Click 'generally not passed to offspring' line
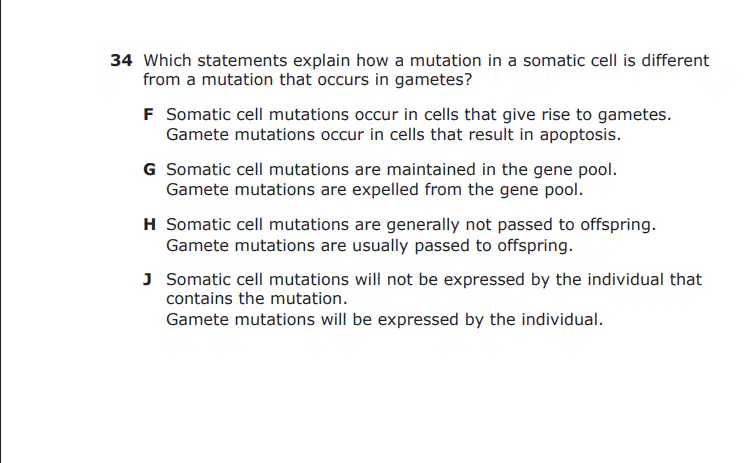751x463 pixels. [x=411, y=225]
